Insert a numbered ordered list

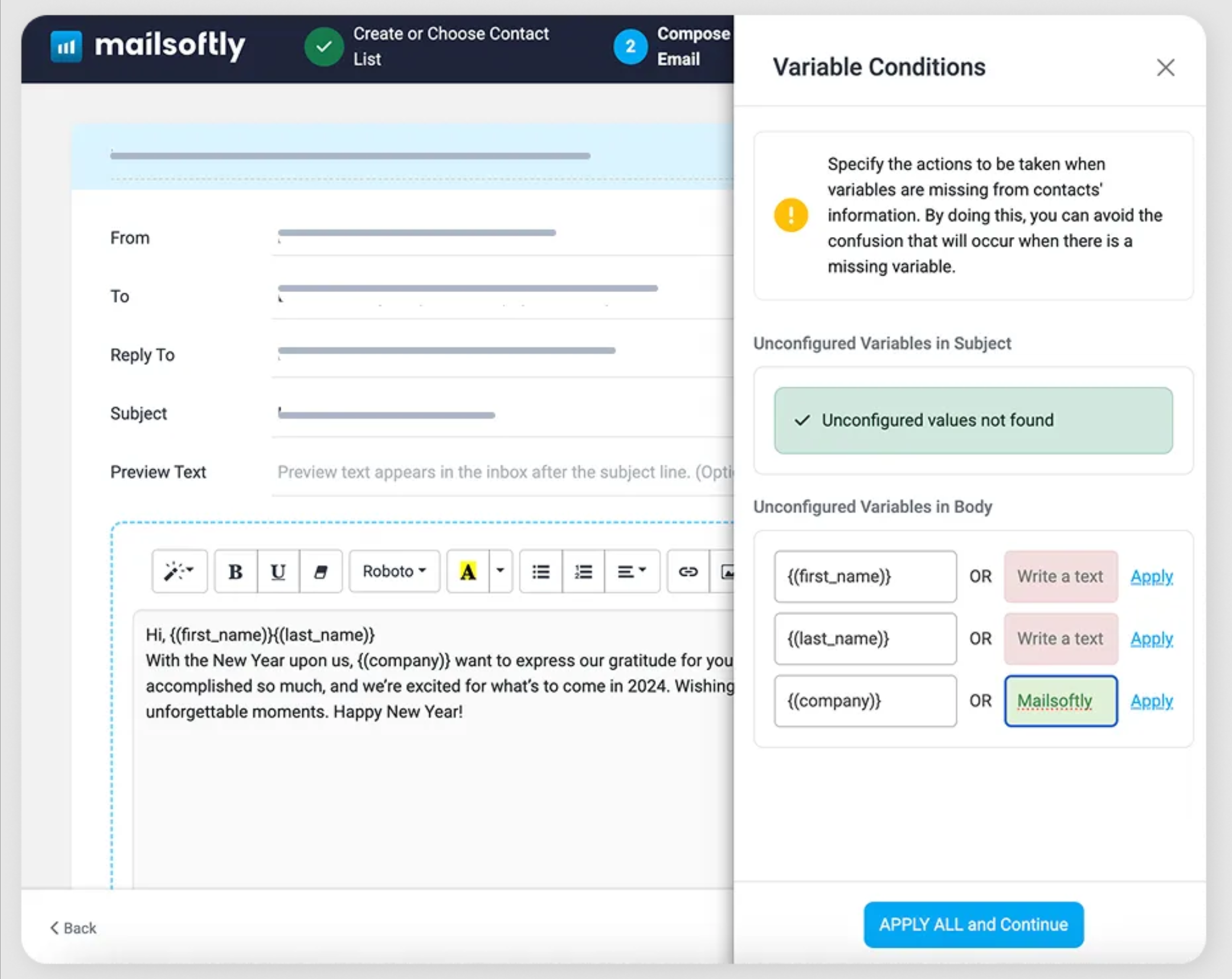[583, 572]
